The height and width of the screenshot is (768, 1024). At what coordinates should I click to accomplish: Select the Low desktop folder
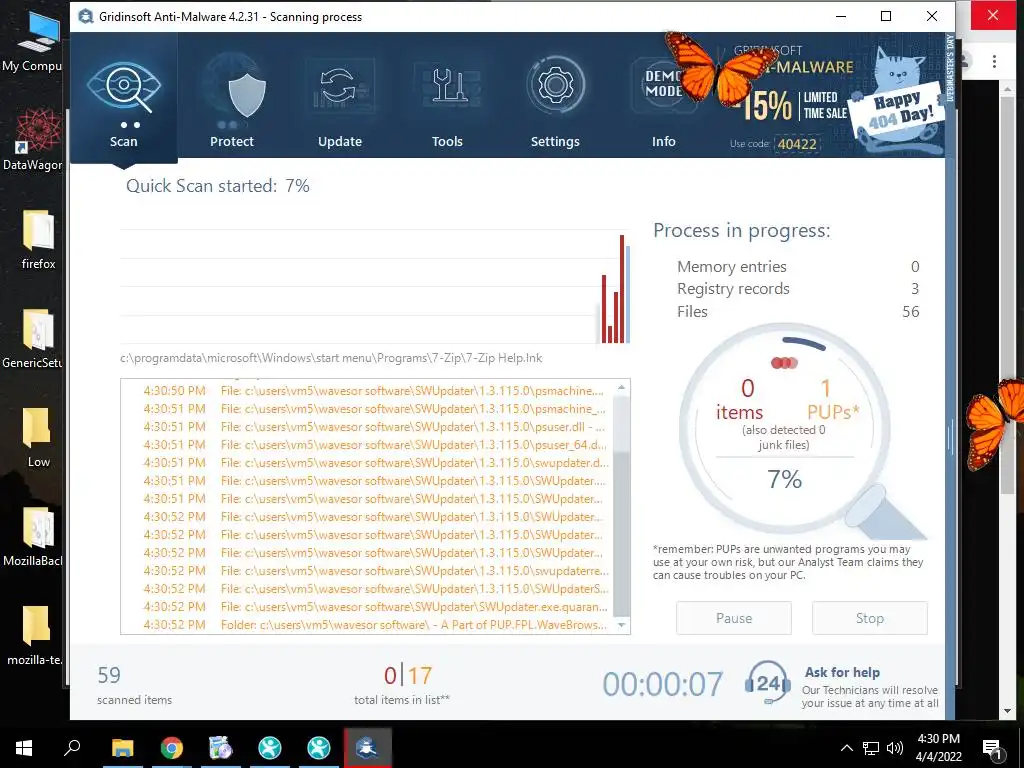[x=38, y=438]
